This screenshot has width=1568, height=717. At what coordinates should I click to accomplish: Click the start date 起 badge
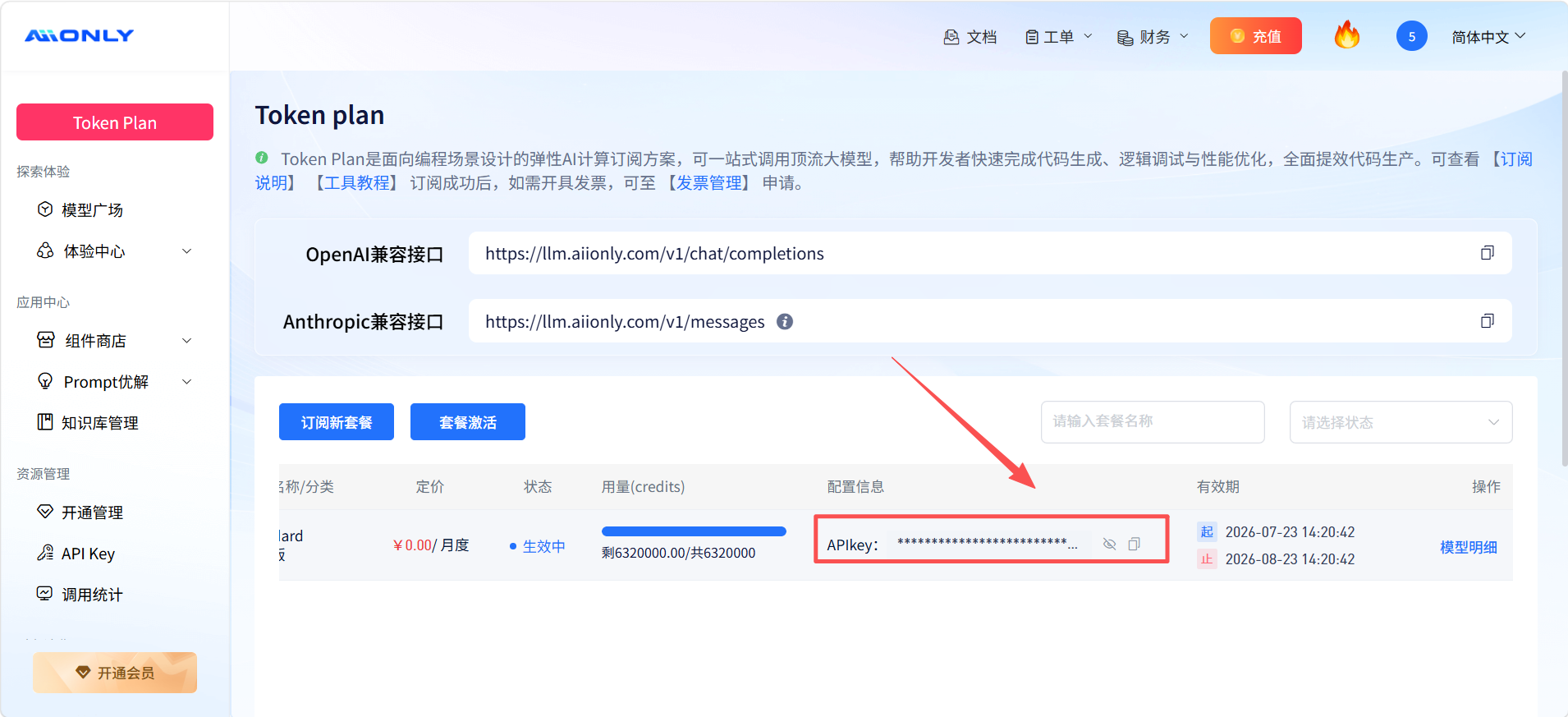coord(1207,531)
